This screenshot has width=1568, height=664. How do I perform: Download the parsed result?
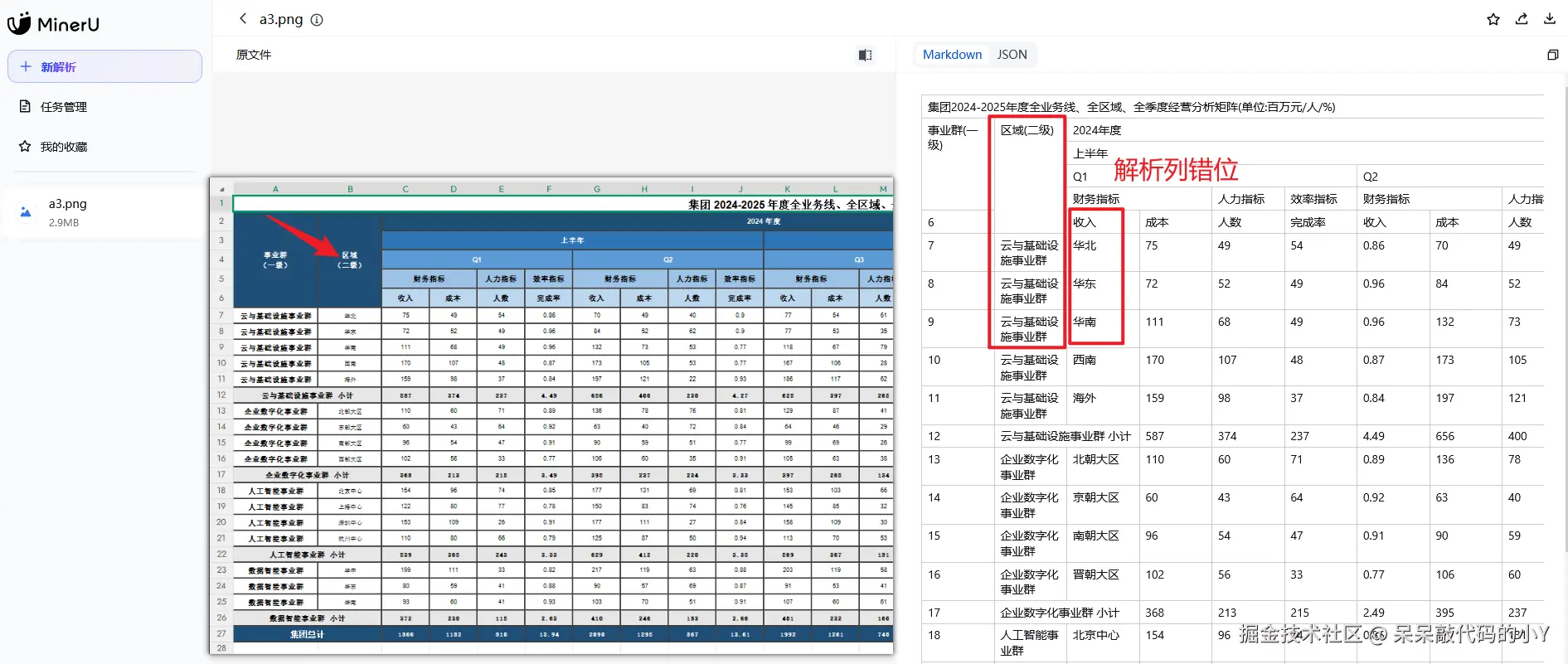[x=1550, y=19]
